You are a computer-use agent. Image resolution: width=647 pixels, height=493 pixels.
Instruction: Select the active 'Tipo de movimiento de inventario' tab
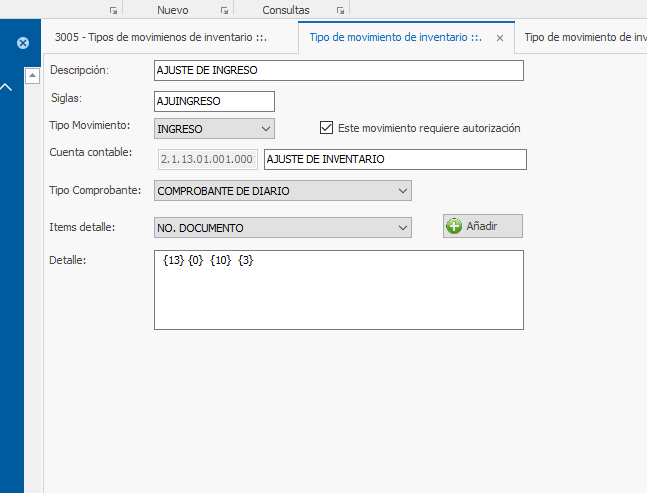pos(396,38)
